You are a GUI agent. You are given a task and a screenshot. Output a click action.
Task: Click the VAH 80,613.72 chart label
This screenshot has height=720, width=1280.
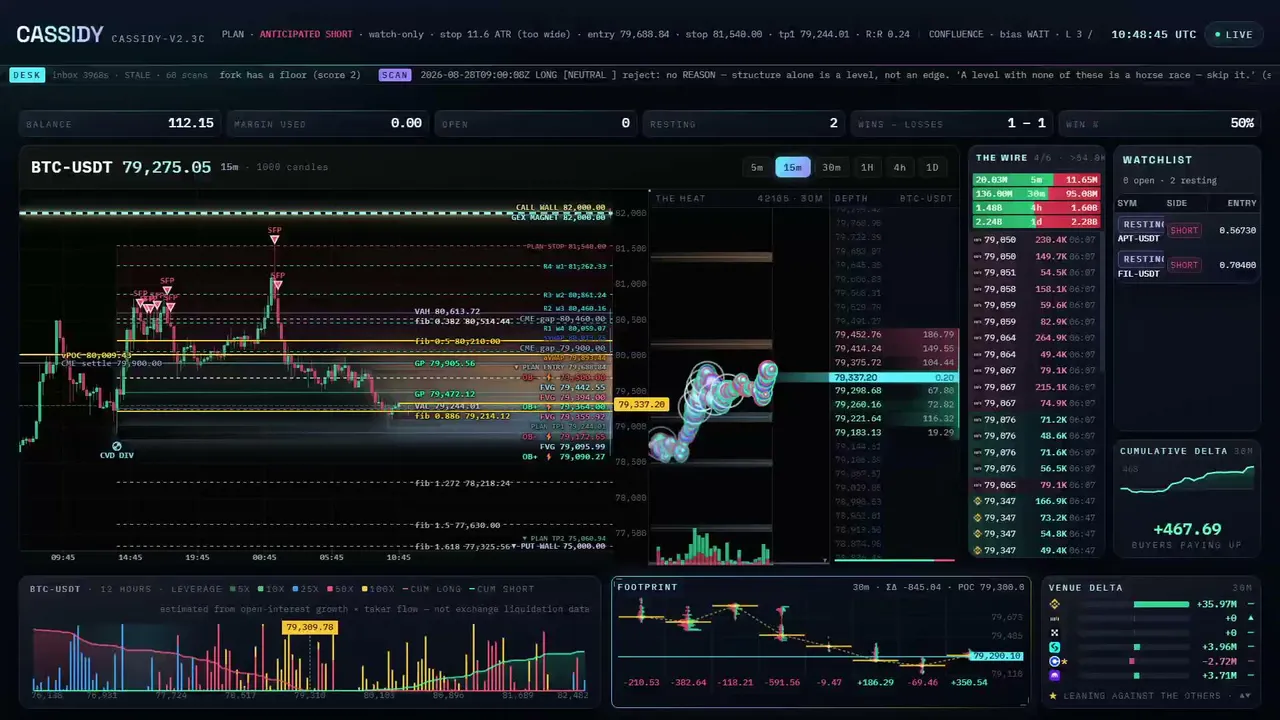(x=447, y=311)
